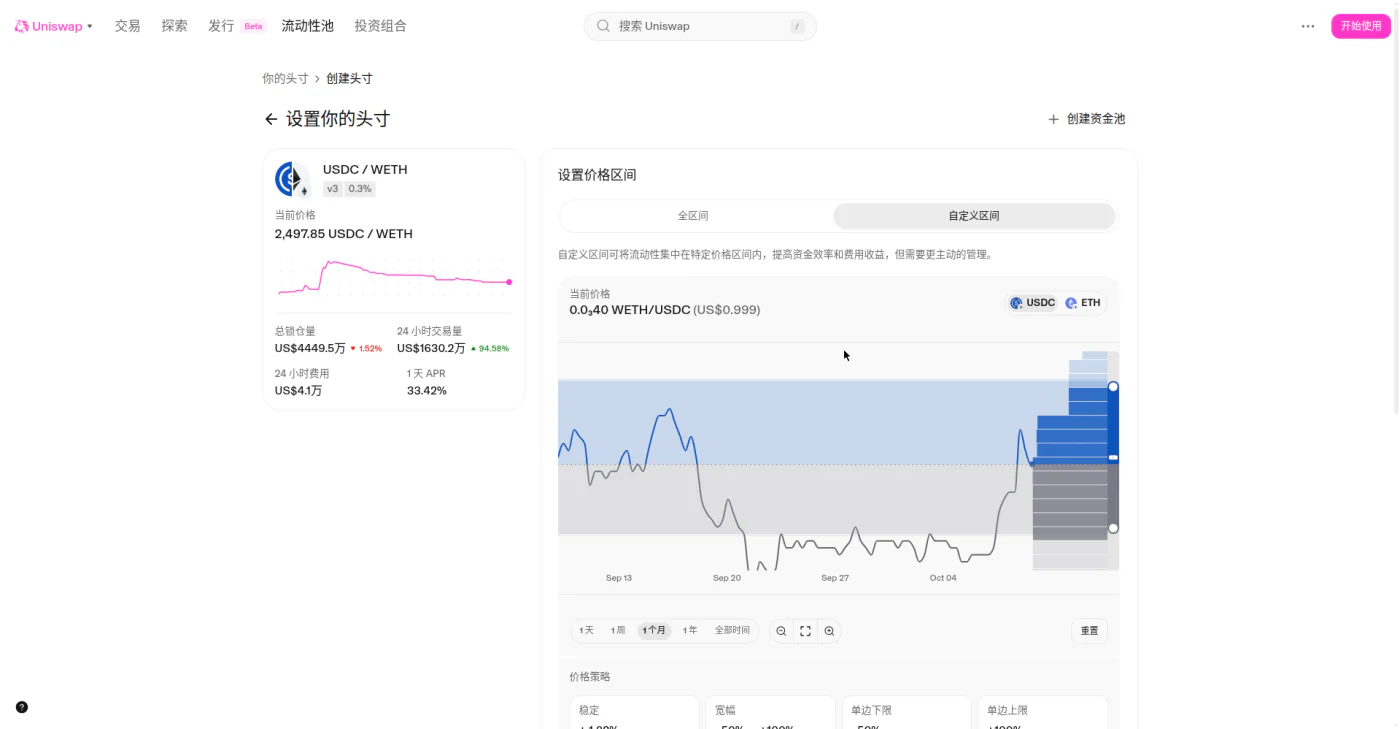The height and width of the screenshot is (729, 1400).
Task: Go to 投资组合 page
Action: pos(380,26)
